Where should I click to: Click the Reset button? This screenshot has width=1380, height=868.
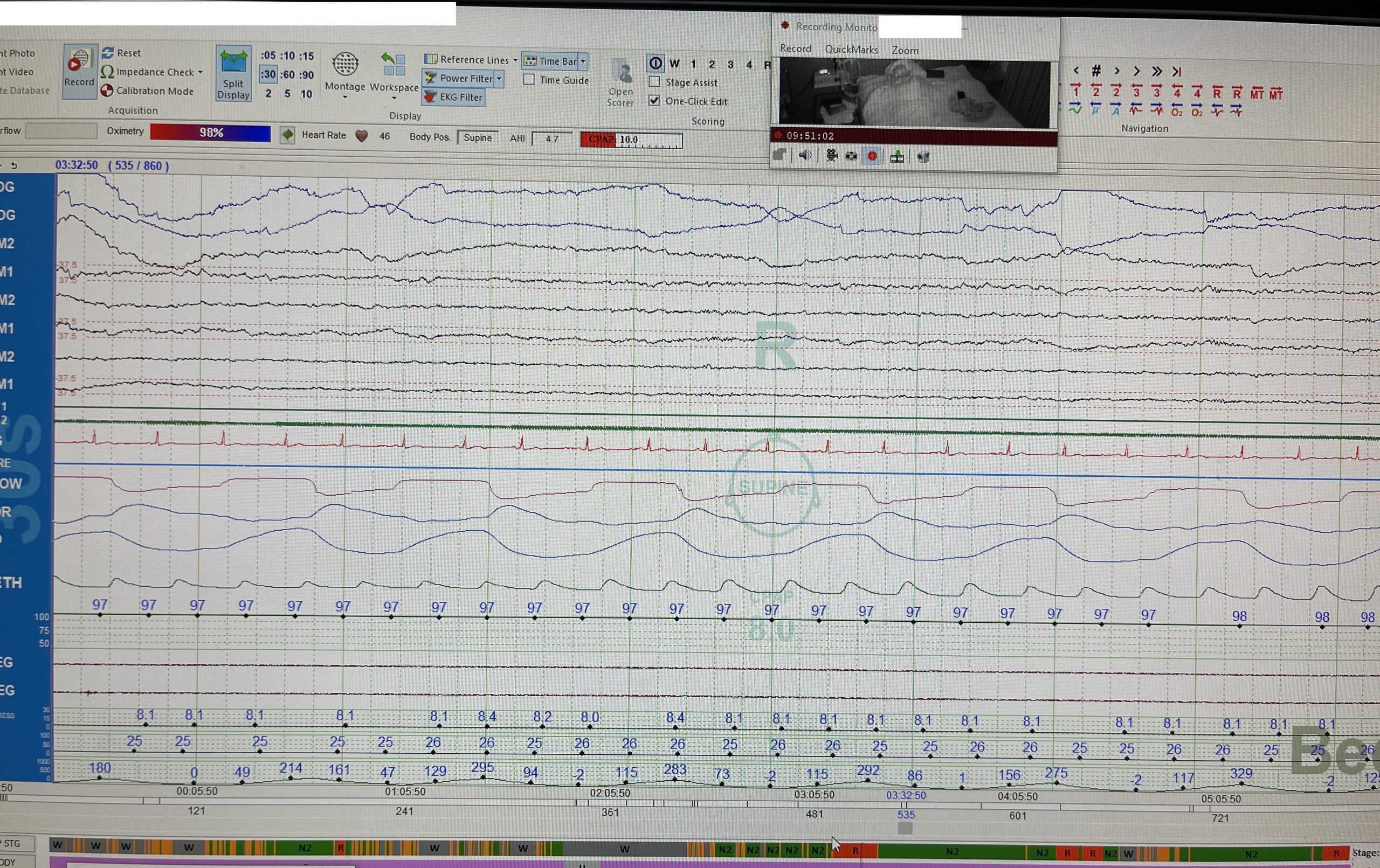coord(121,53)
